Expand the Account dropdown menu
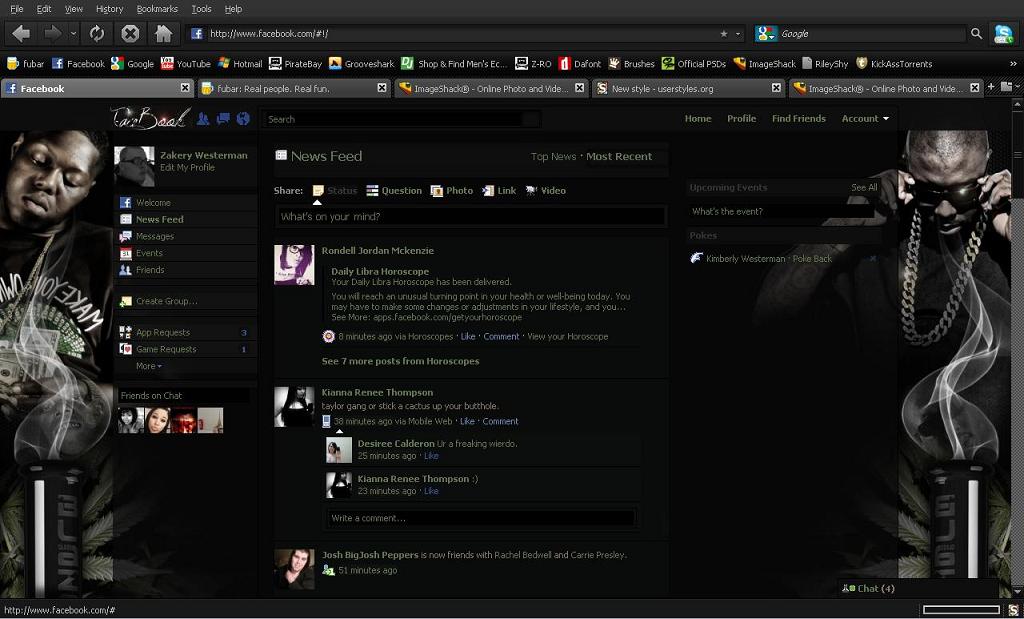Screen dimensions: 1024x619 click(x=865, y=118)
